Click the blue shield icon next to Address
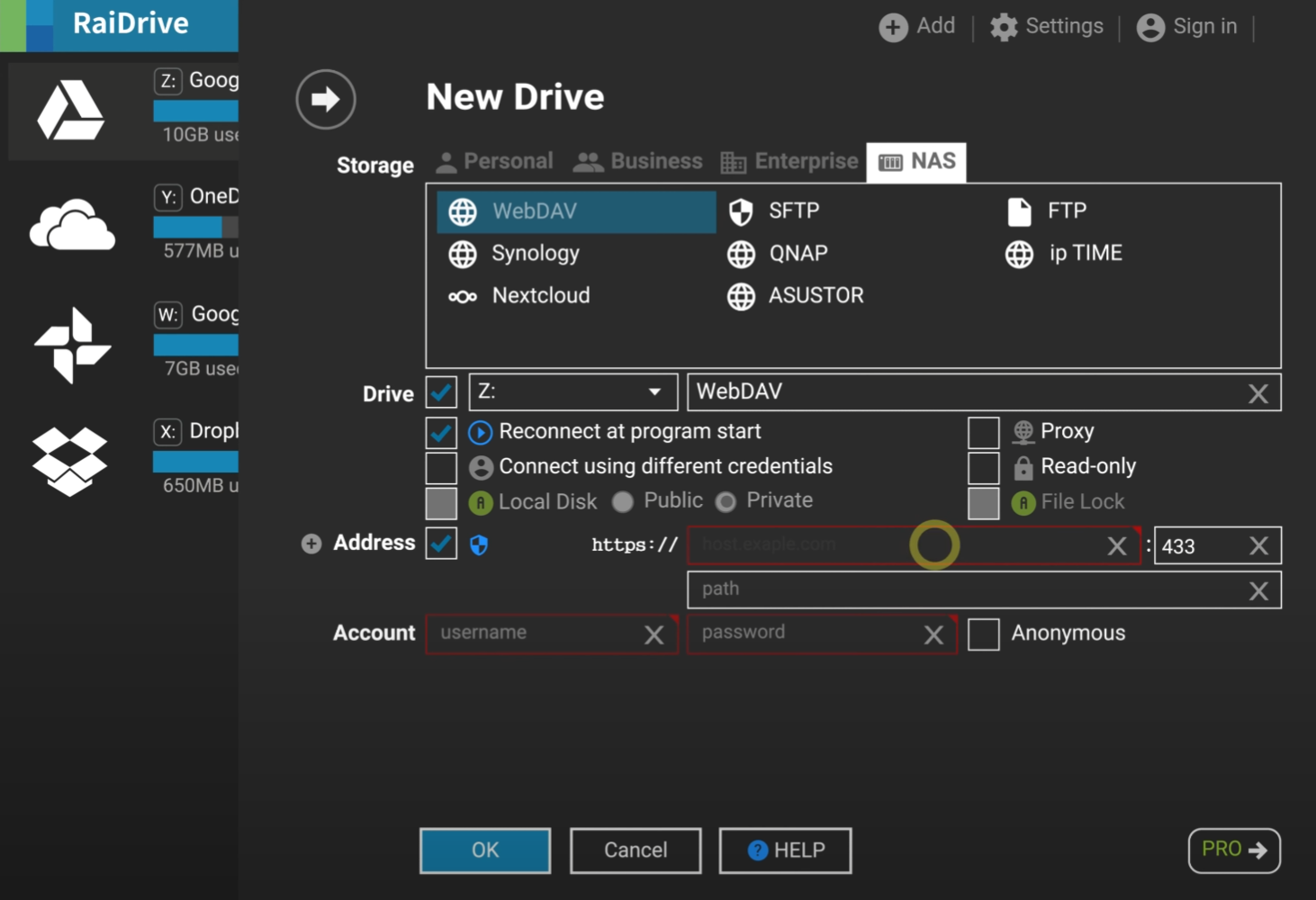The image size is (1316, 900). [479, 544]
